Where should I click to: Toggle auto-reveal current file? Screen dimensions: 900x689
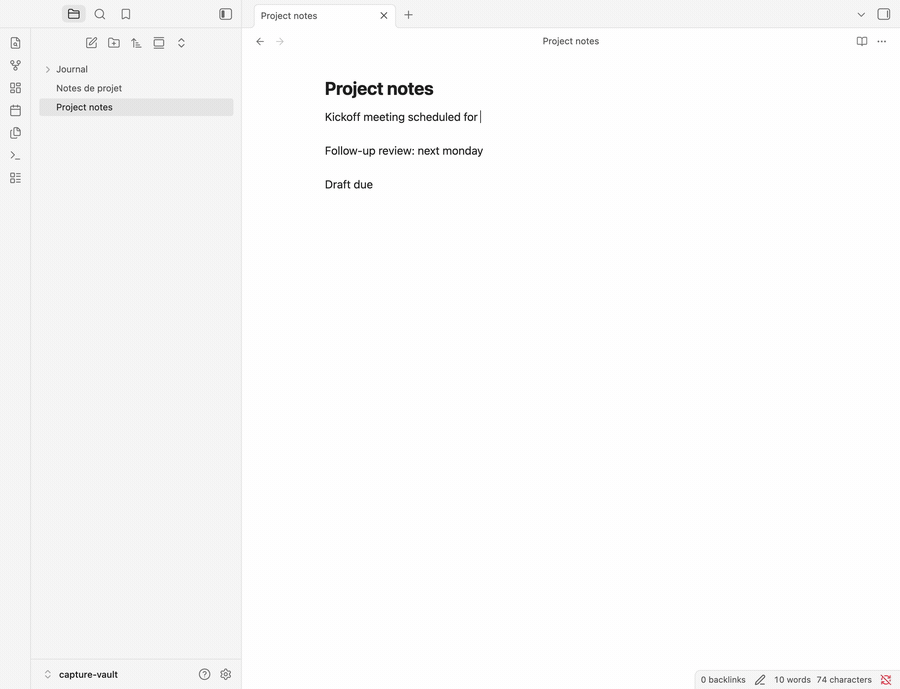[159, 43]
